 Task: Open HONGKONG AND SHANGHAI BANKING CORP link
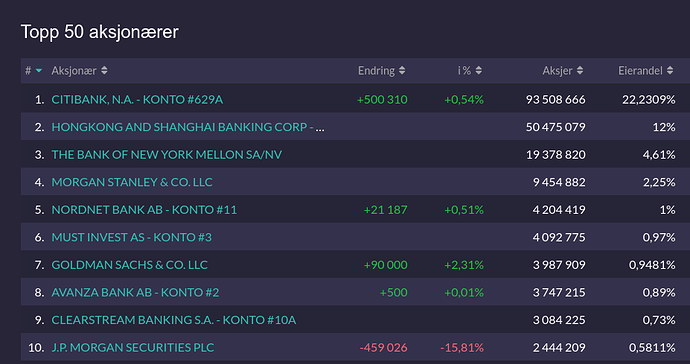pos(188,127)
